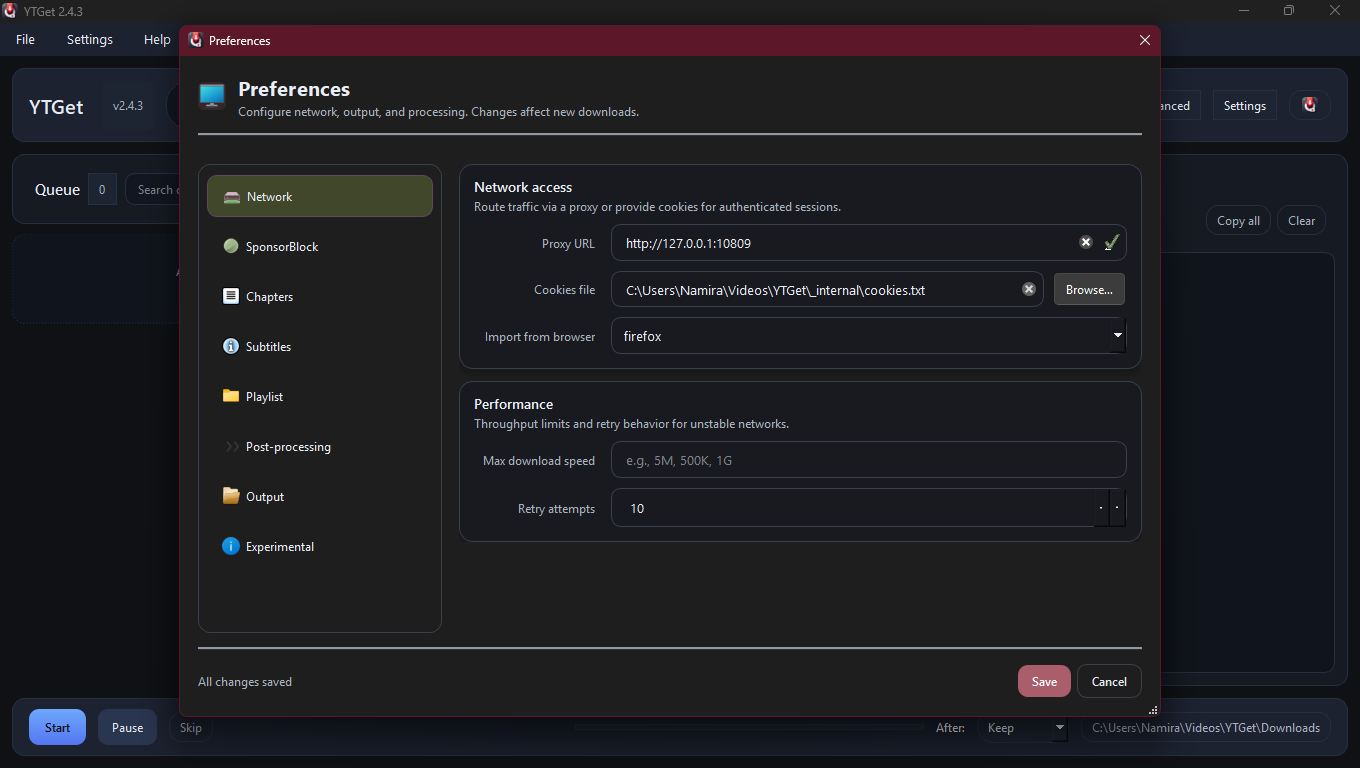This screenshot has width=1360, height=768.
Task: Open the Output preferences section
Action: (x=320, y=496)
